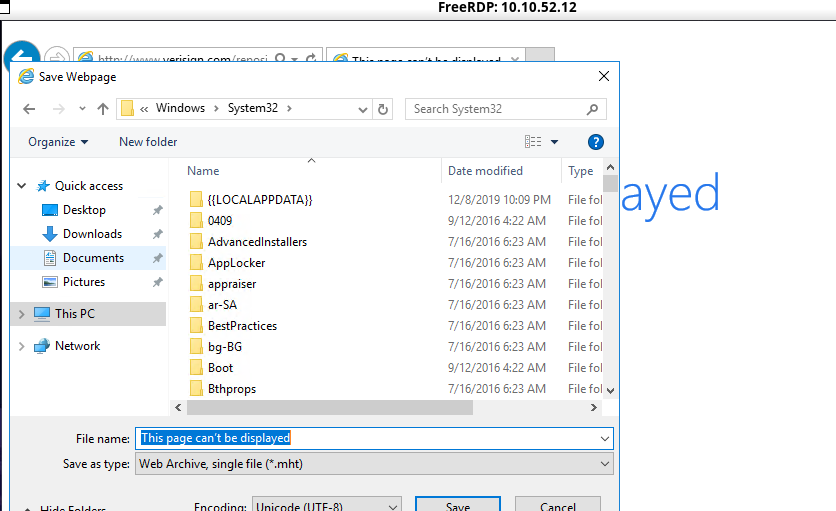836x511 pixels.
Task: Open the File name dropdown arrow
Action: [605, 438]
